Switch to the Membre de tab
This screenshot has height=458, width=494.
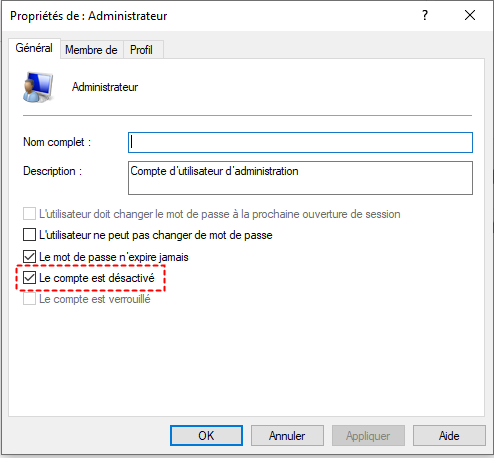91,50
